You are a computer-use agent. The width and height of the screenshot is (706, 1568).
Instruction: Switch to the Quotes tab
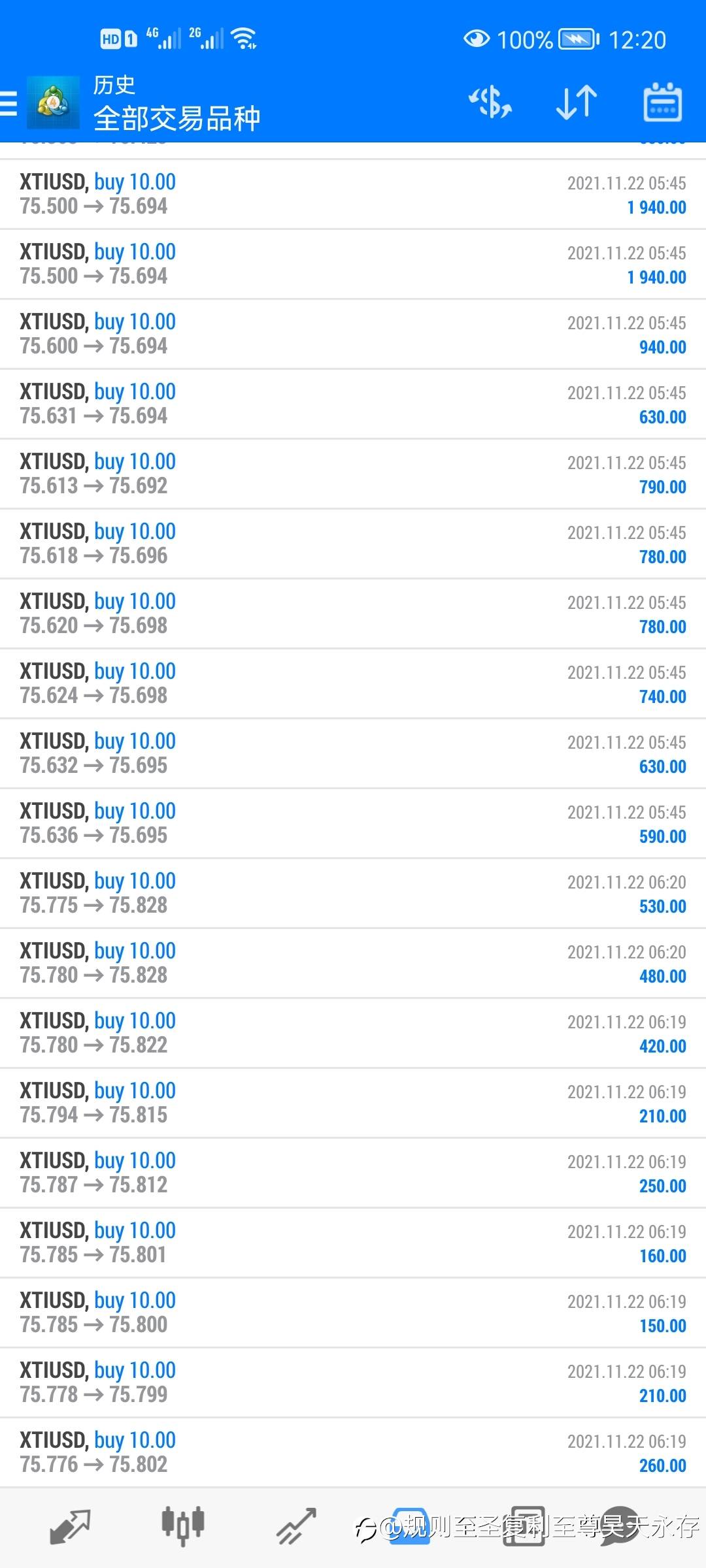point(70,1527)
